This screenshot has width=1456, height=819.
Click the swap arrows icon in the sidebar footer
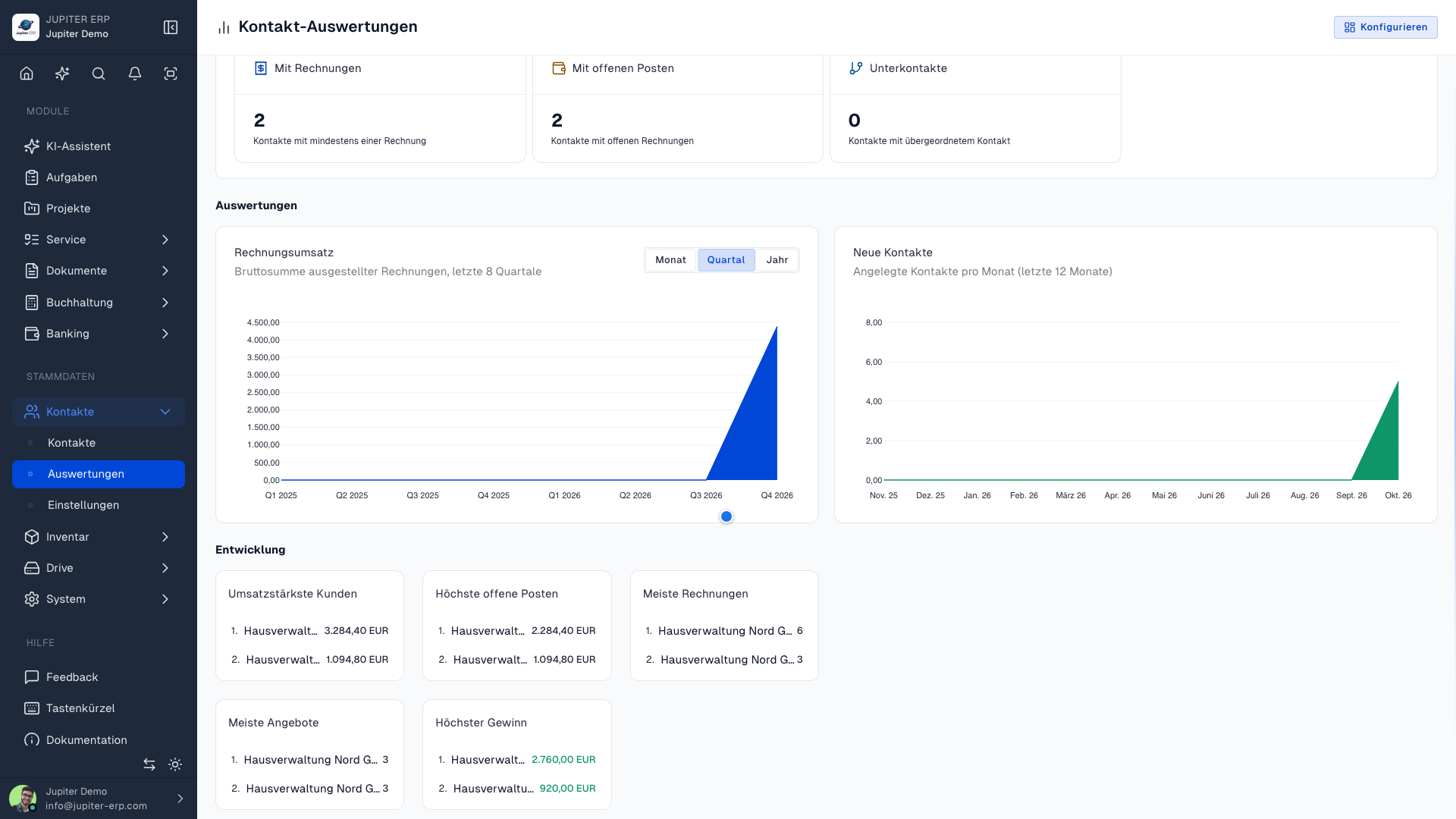[149, 764]
